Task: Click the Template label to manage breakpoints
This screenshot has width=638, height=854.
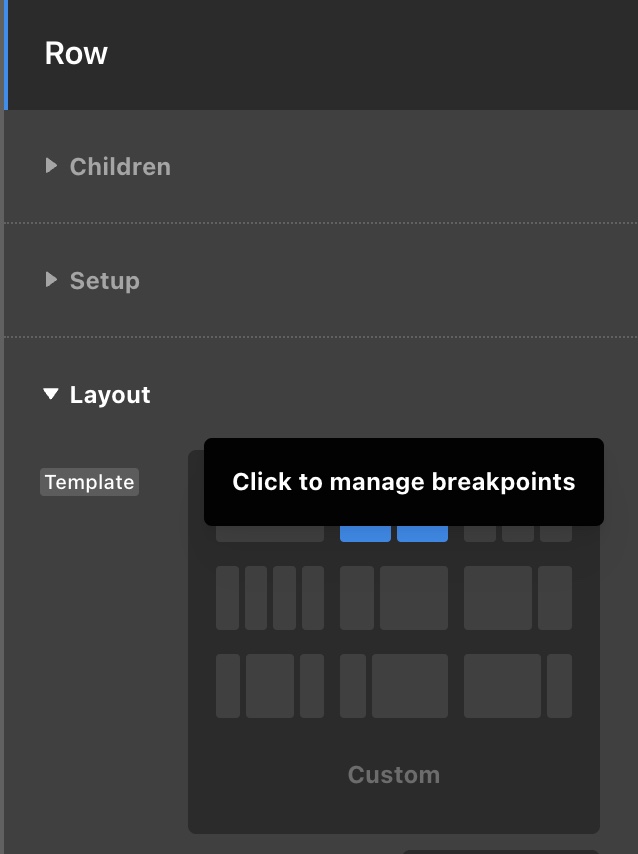Action: pos(89,482)
